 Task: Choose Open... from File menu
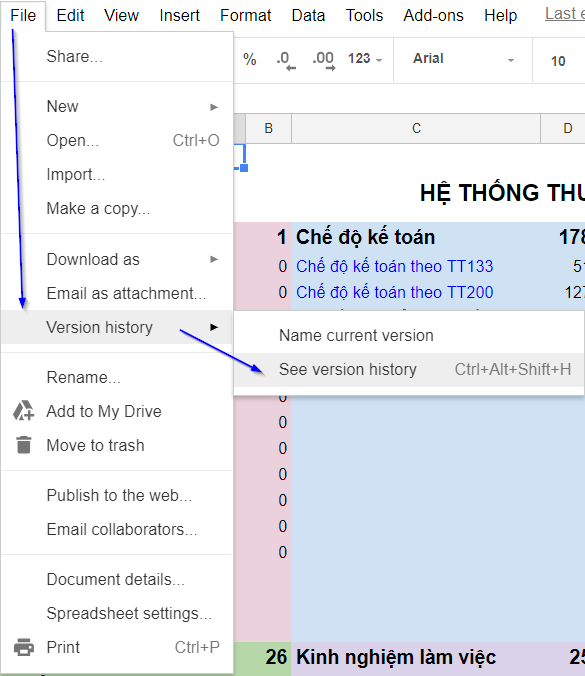coord(117,141)
